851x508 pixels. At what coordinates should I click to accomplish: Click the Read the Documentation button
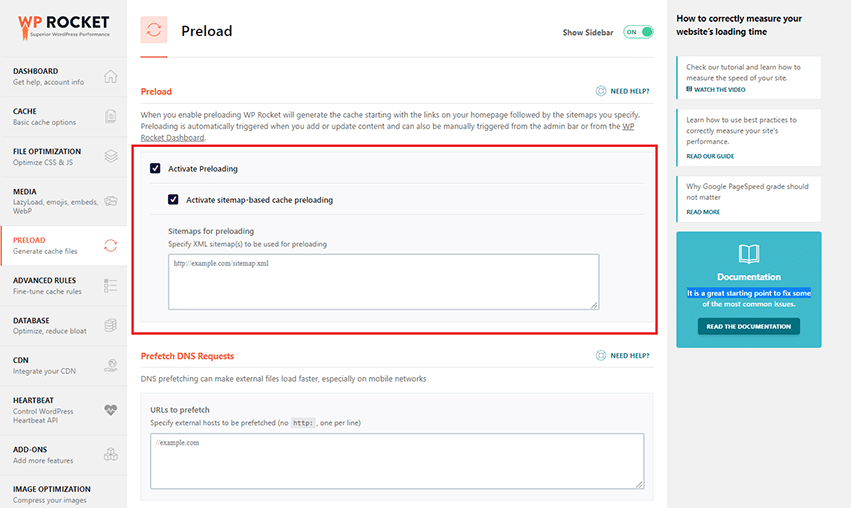coord(748,326)
